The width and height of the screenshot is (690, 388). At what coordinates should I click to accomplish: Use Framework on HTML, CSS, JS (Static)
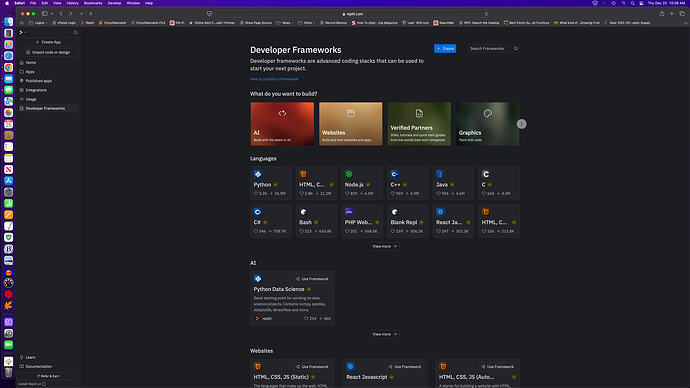tap(312, 367)
